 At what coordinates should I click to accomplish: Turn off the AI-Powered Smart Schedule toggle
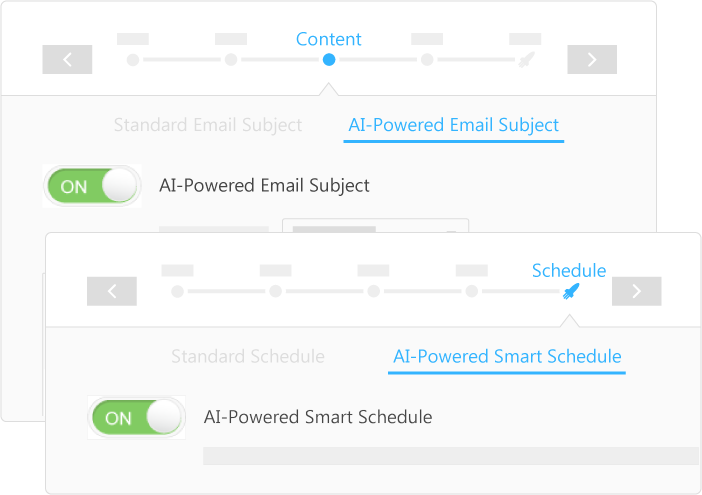click(x=137, y=417)
